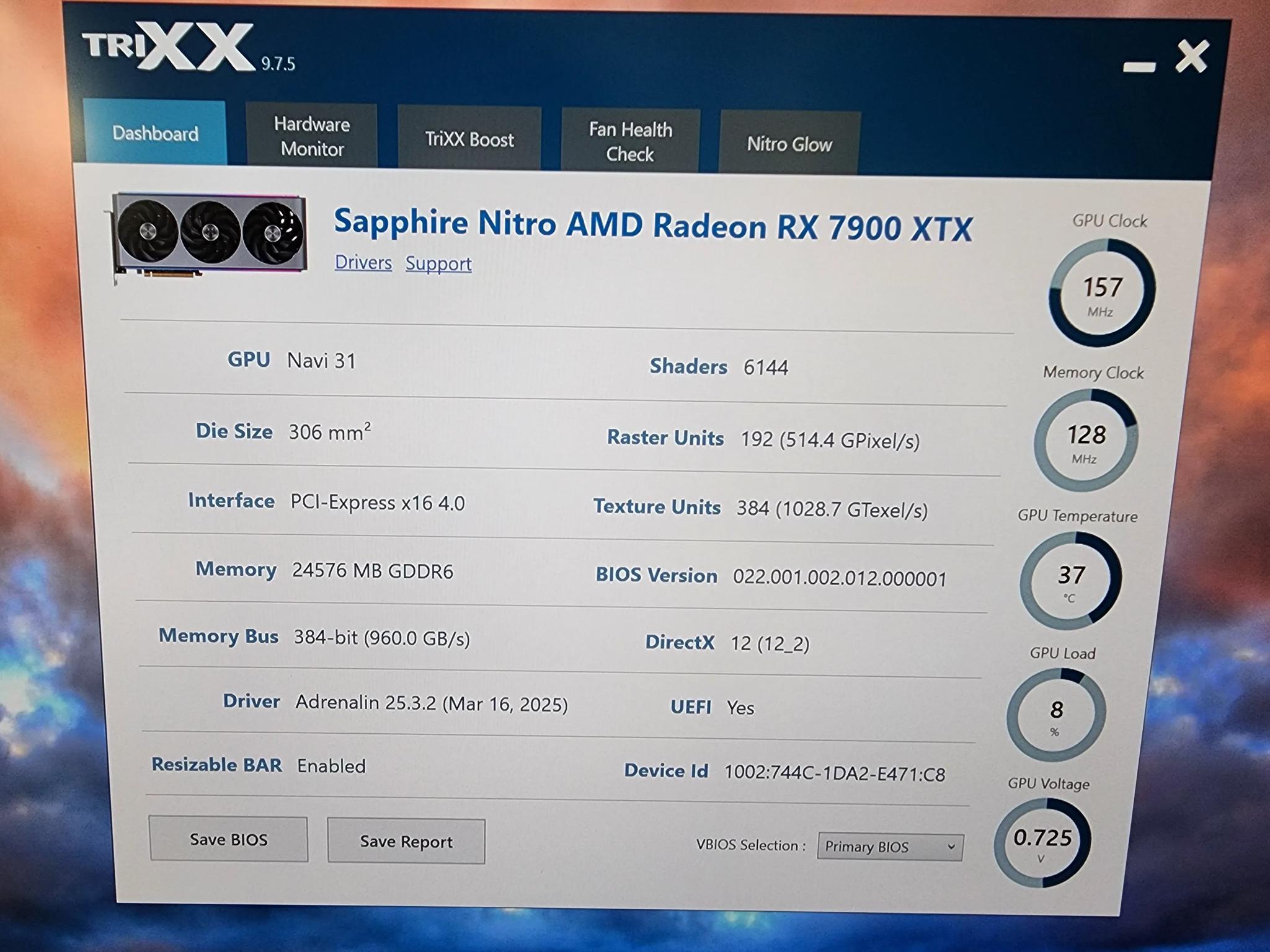Click the GPU Load 8 % gauge
Viewport: 1270px width, 952px height.
click(x=1056, y=715)
